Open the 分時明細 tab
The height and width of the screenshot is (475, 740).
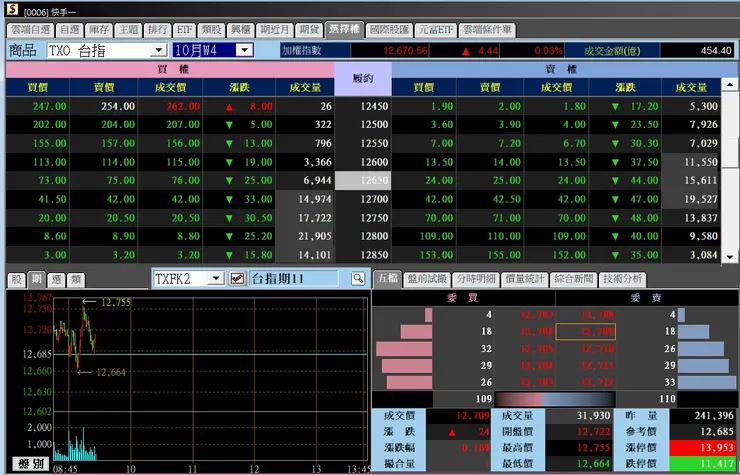click(476, 279)
